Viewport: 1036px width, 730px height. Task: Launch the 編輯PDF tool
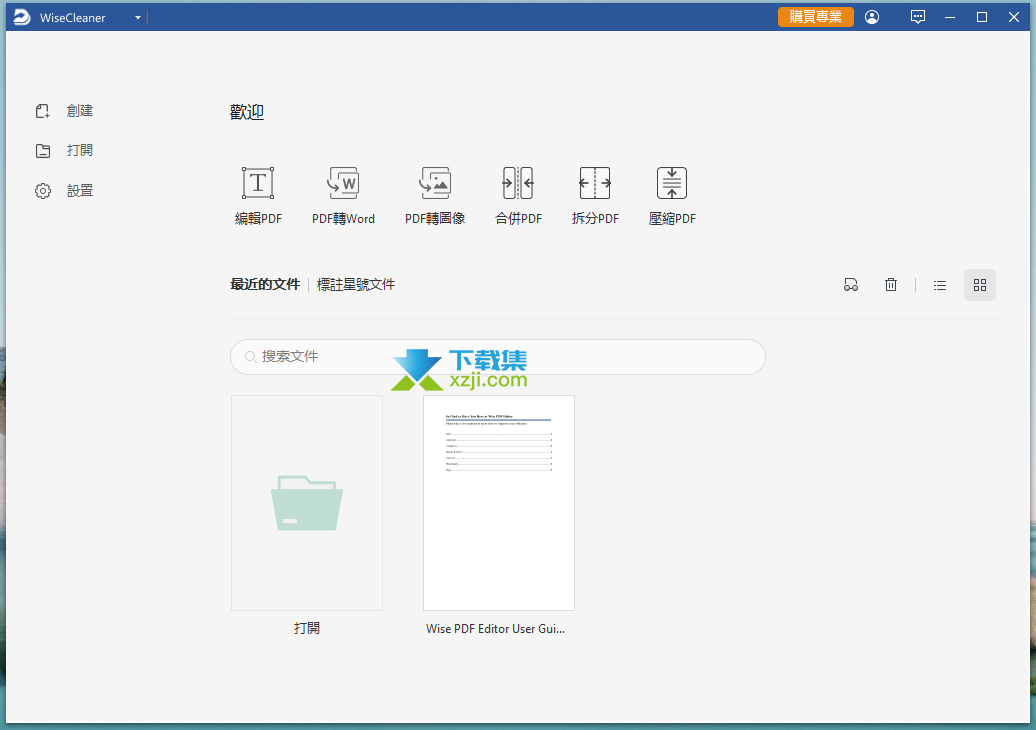pyautogui.click(x=258, y=196)
